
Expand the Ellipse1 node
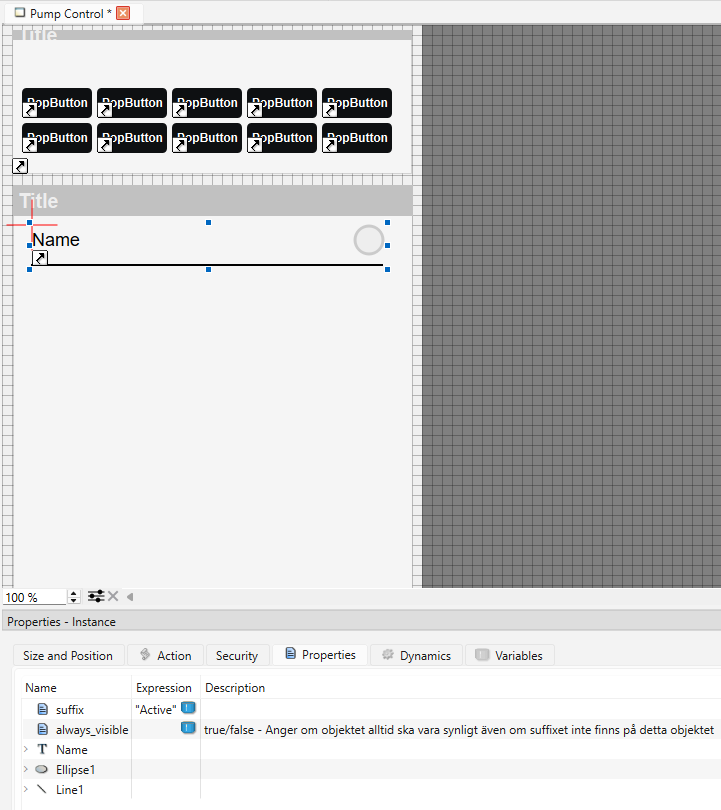pos(26,770)
